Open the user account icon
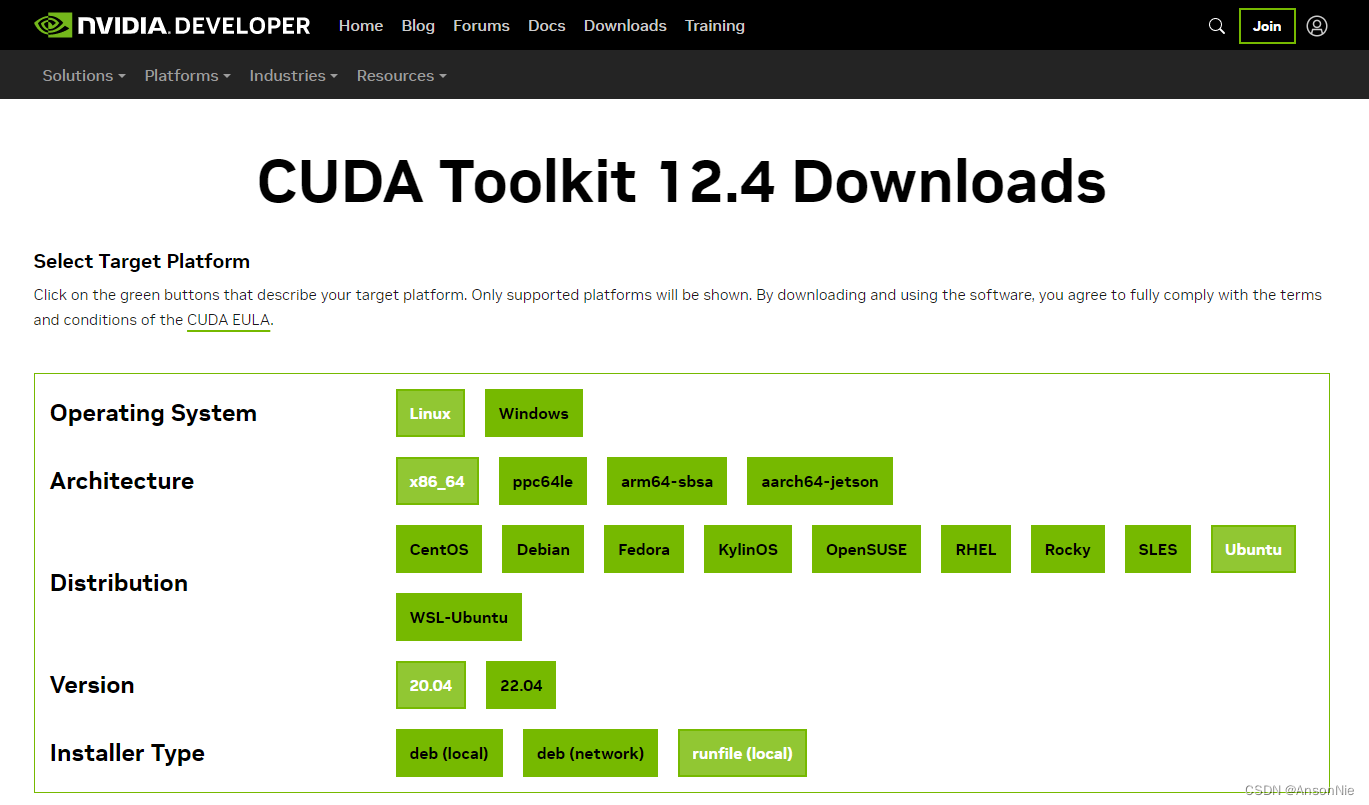 coord(1317,26)
